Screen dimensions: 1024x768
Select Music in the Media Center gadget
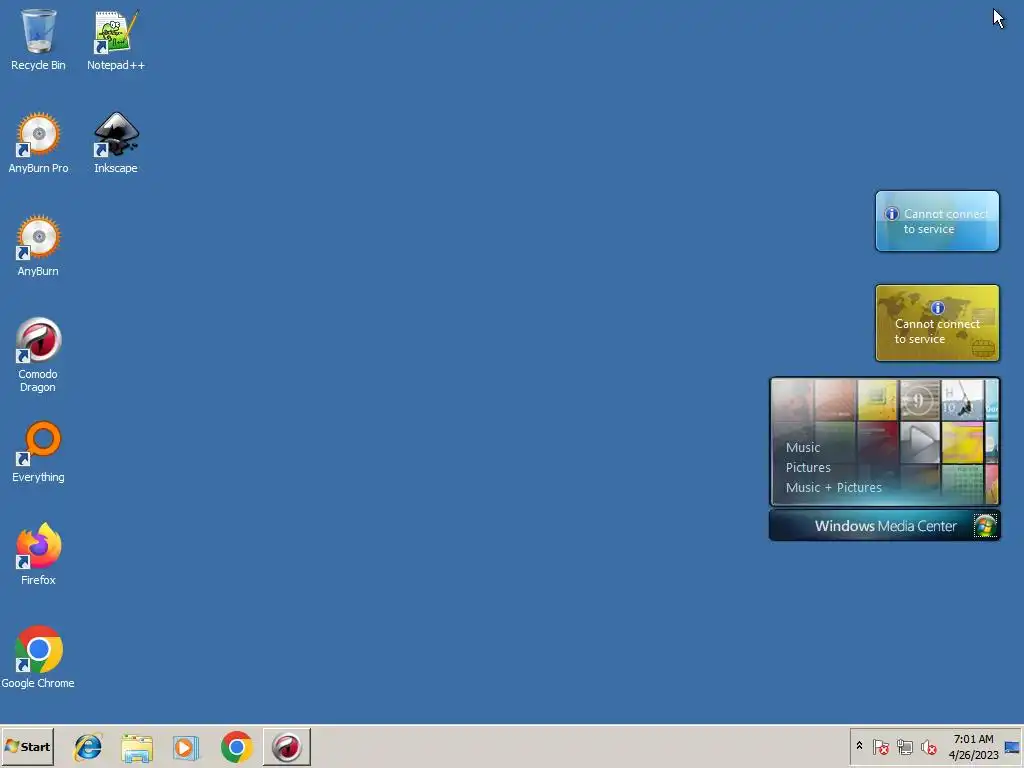coord(803,447)
